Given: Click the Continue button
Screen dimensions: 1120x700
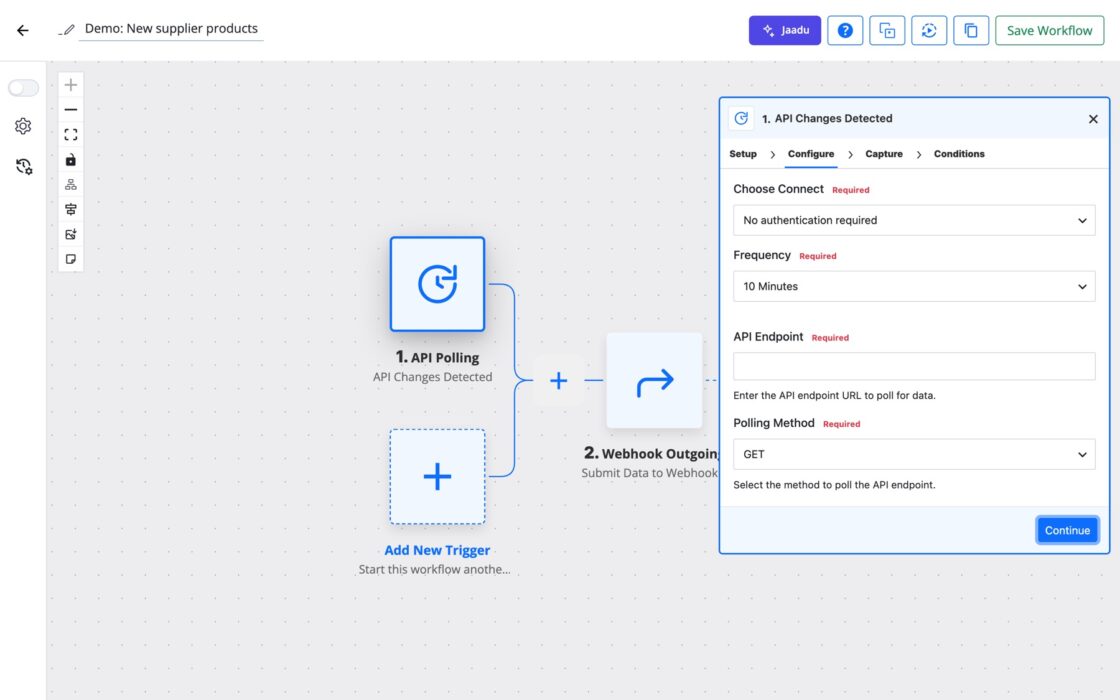Looking at the screenshot, I should click(1067, 530).
